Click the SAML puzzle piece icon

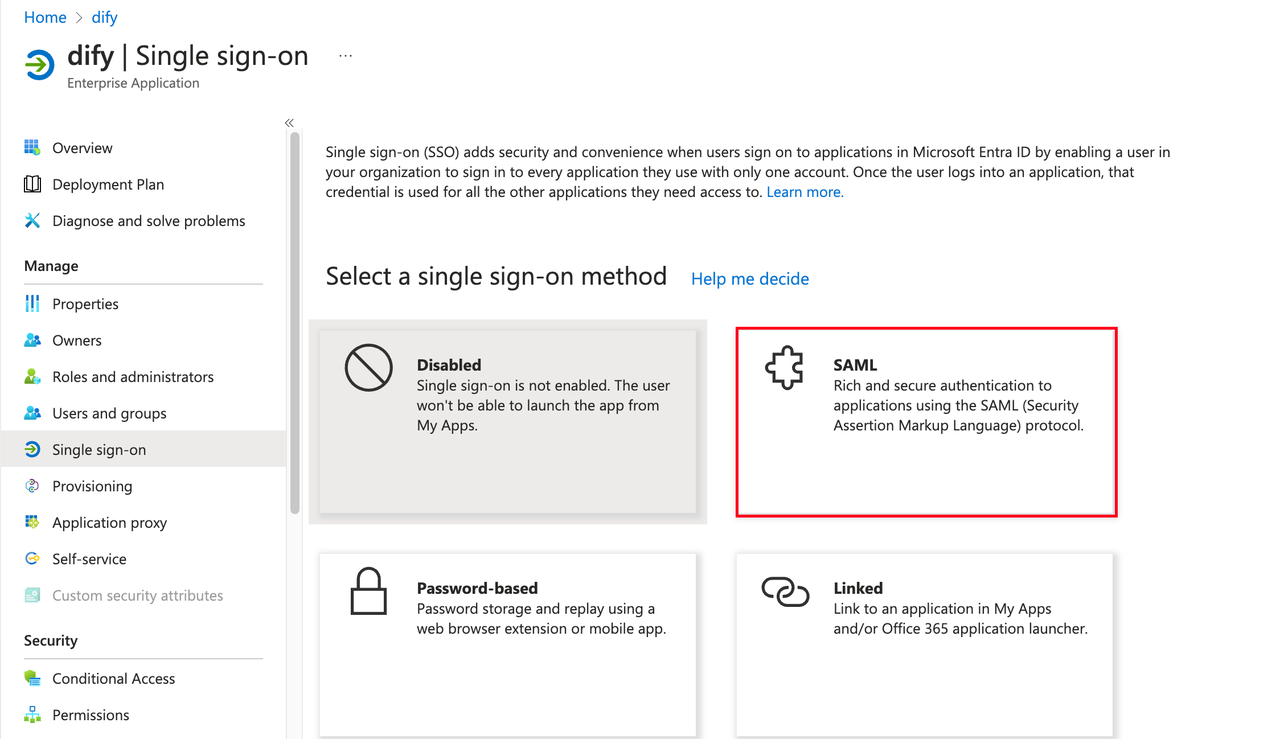coord(785,368)
